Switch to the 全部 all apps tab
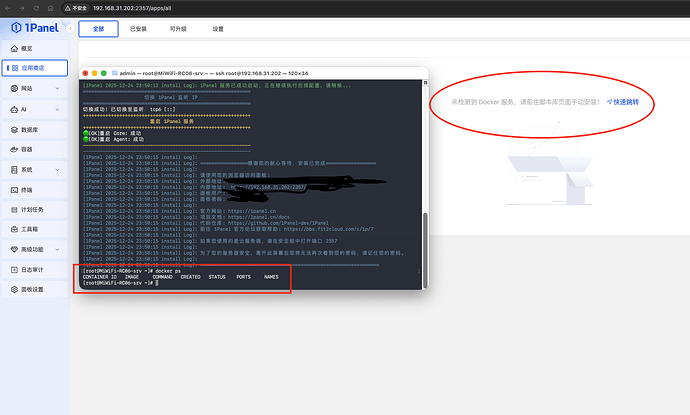The width and height of the screenshot is (690, 415). [x=98, y=30]
